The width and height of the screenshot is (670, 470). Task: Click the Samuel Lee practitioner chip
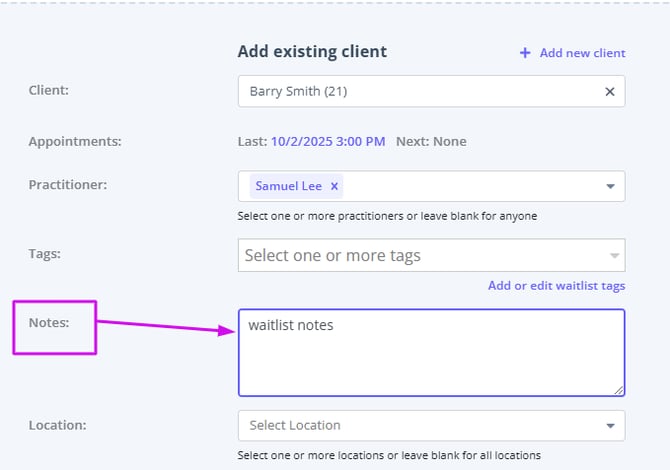click(288, 186)
